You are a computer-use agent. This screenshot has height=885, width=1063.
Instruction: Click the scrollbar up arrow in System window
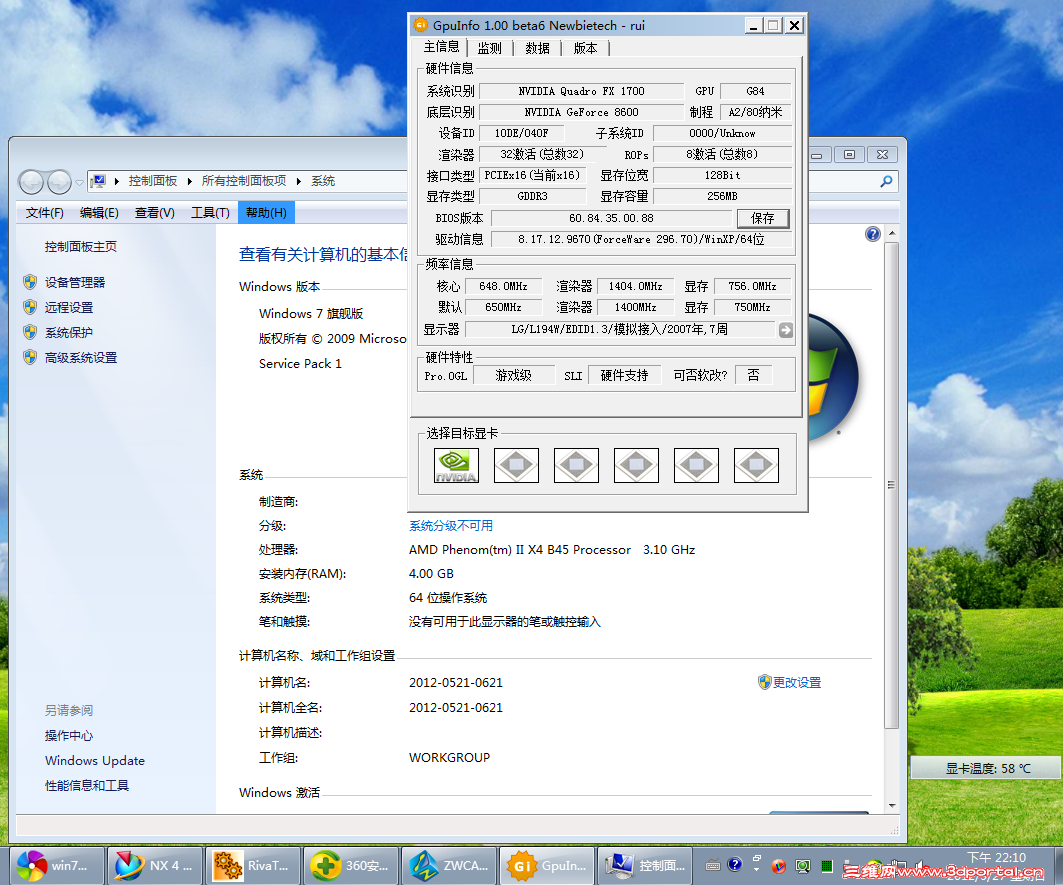tap(892, 233)
